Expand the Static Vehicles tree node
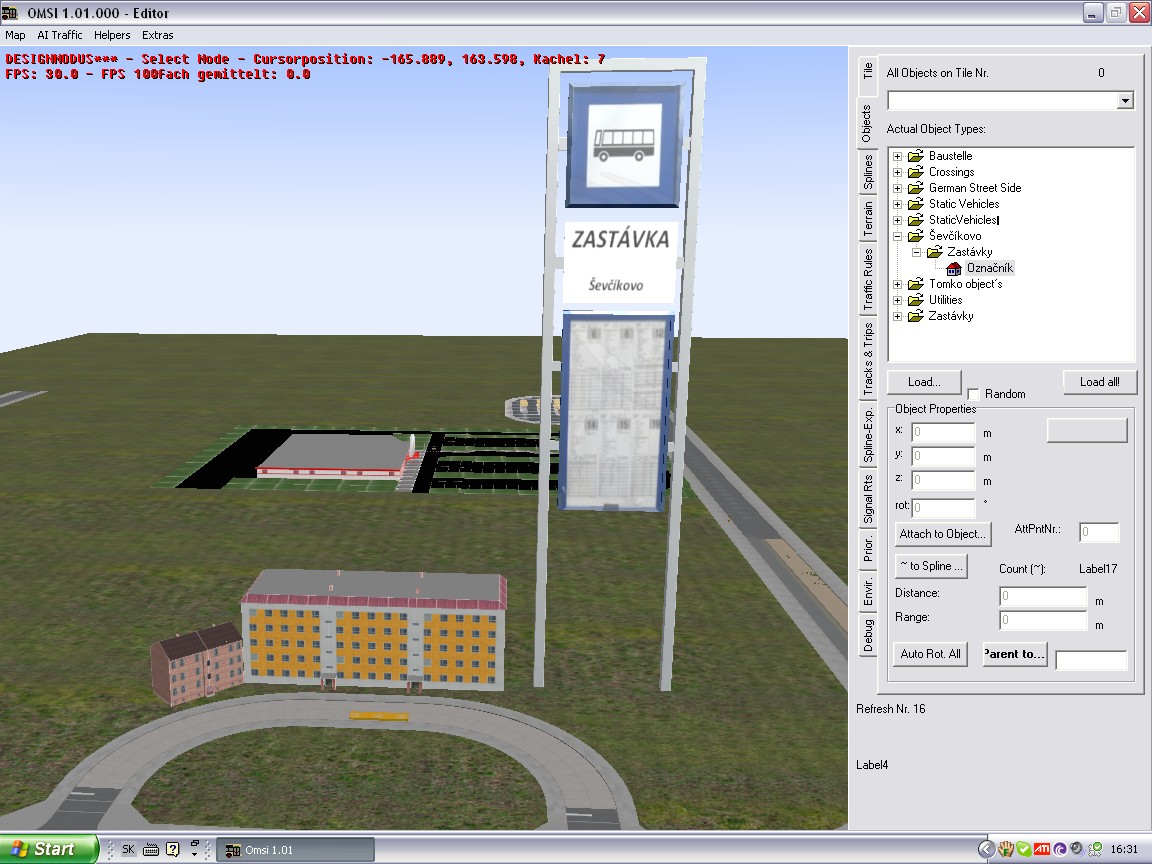The width and height of the screenshot is (1152, 864). tap(897, 204)
